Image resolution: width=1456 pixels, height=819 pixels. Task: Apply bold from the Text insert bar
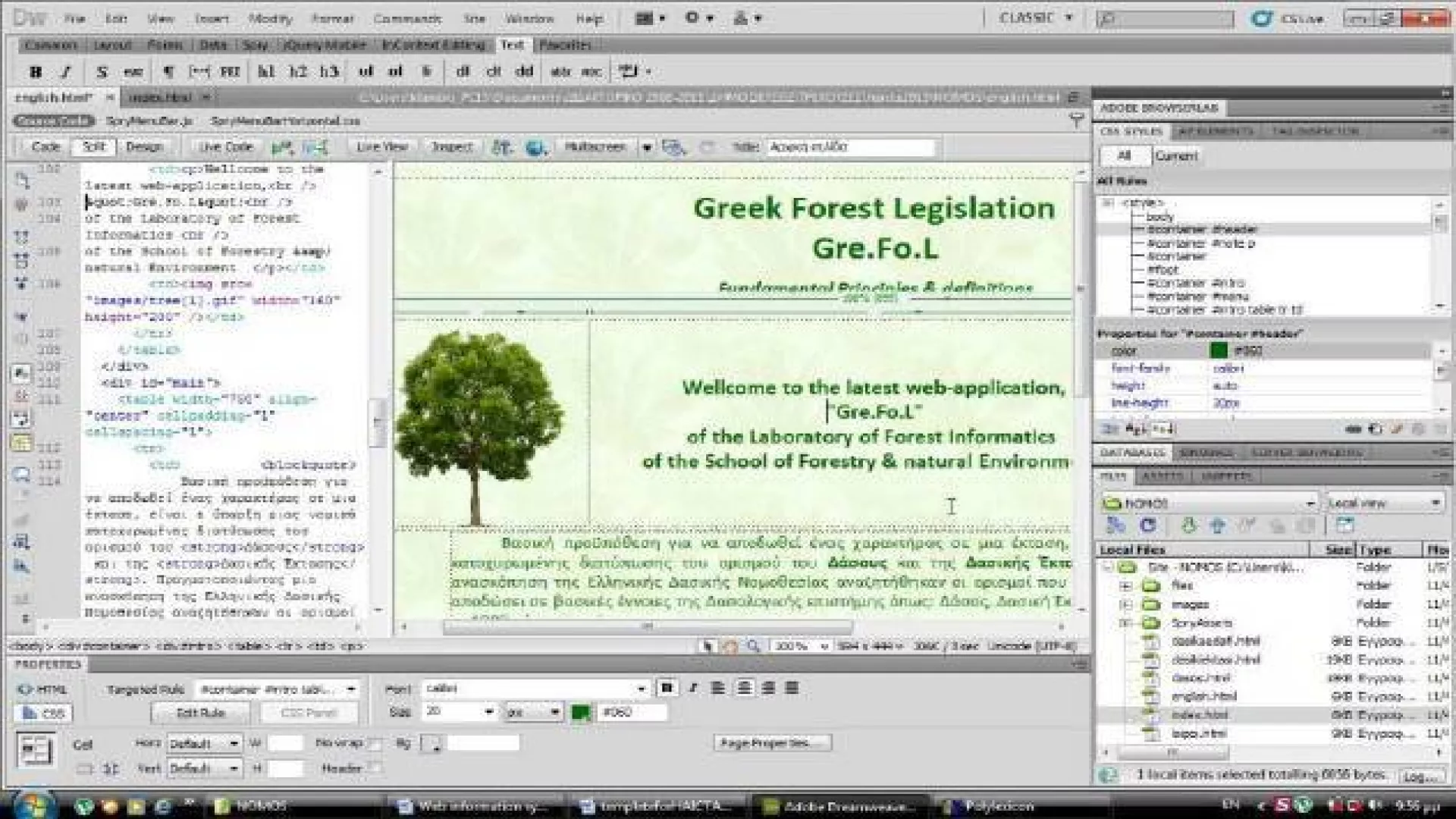[35, 72]
